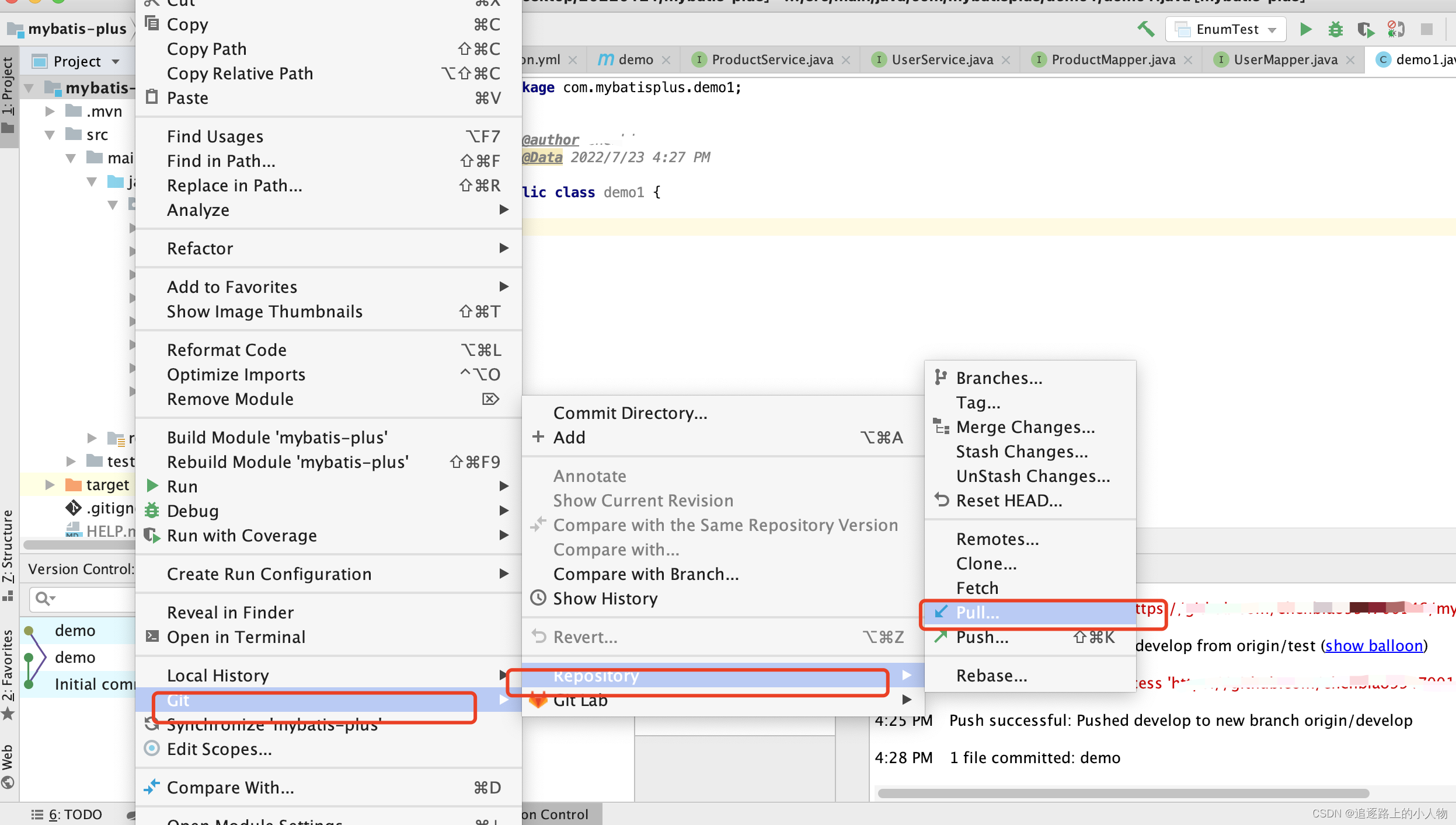
Task: Click Run with Coverage toolbar icon
Action: click(1365, 29)
